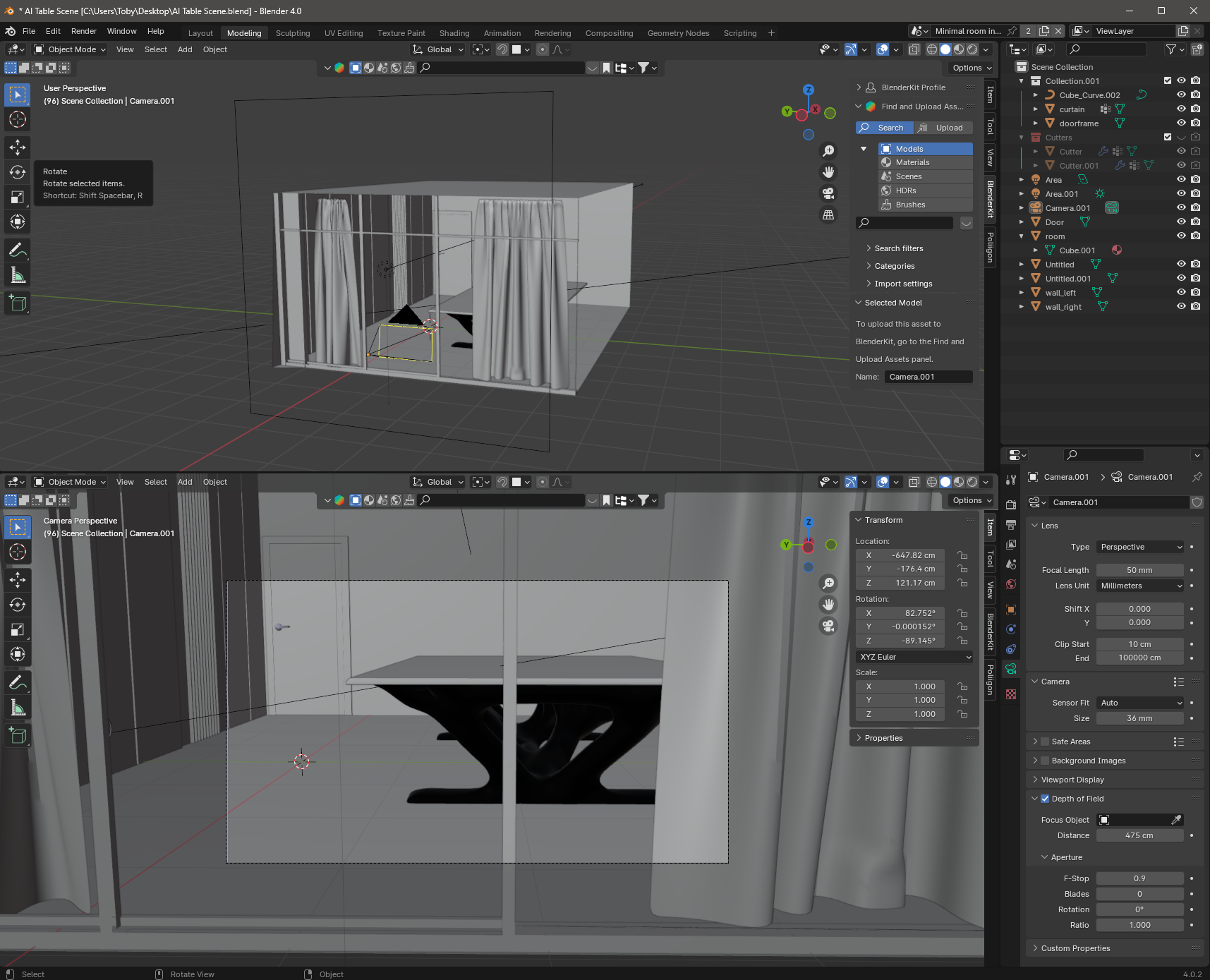Screen dimensions: 1210x980
Task: Open the XYZ Euler rotation mode dropdown
Action: pyautogui.click(x=914, y=657)
